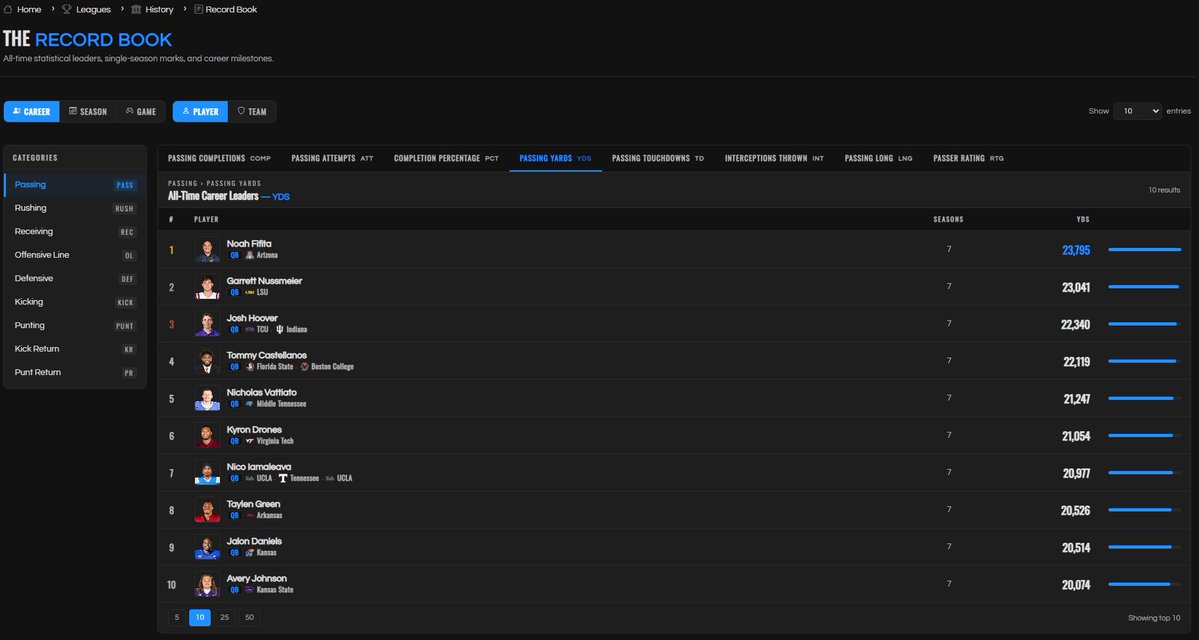The height and width of the screenshot is (640, 1199).
Task: Open the Home breadcrumb link
Action: 22,9
